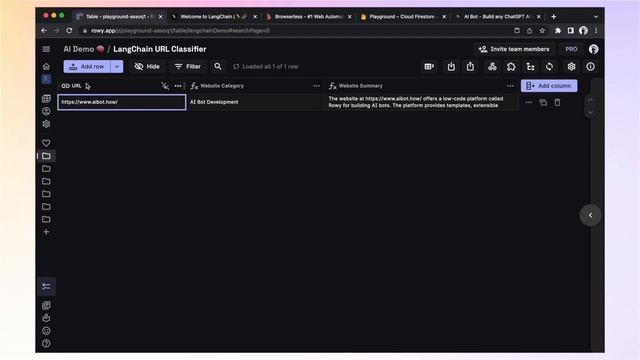Screen dimensions: 640x360
Task: Open the webhooks icon in table toolbar
Action: tap(492, 67)
